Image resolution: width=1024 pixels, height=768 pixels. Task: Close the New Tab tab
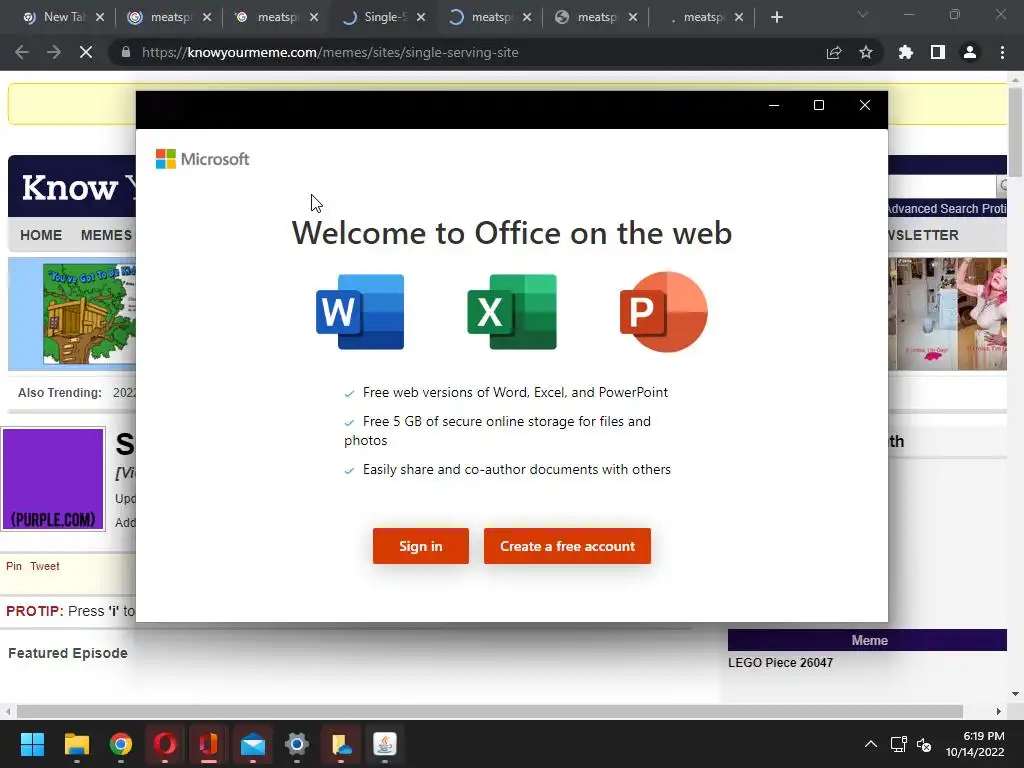(x=100, y=17)
